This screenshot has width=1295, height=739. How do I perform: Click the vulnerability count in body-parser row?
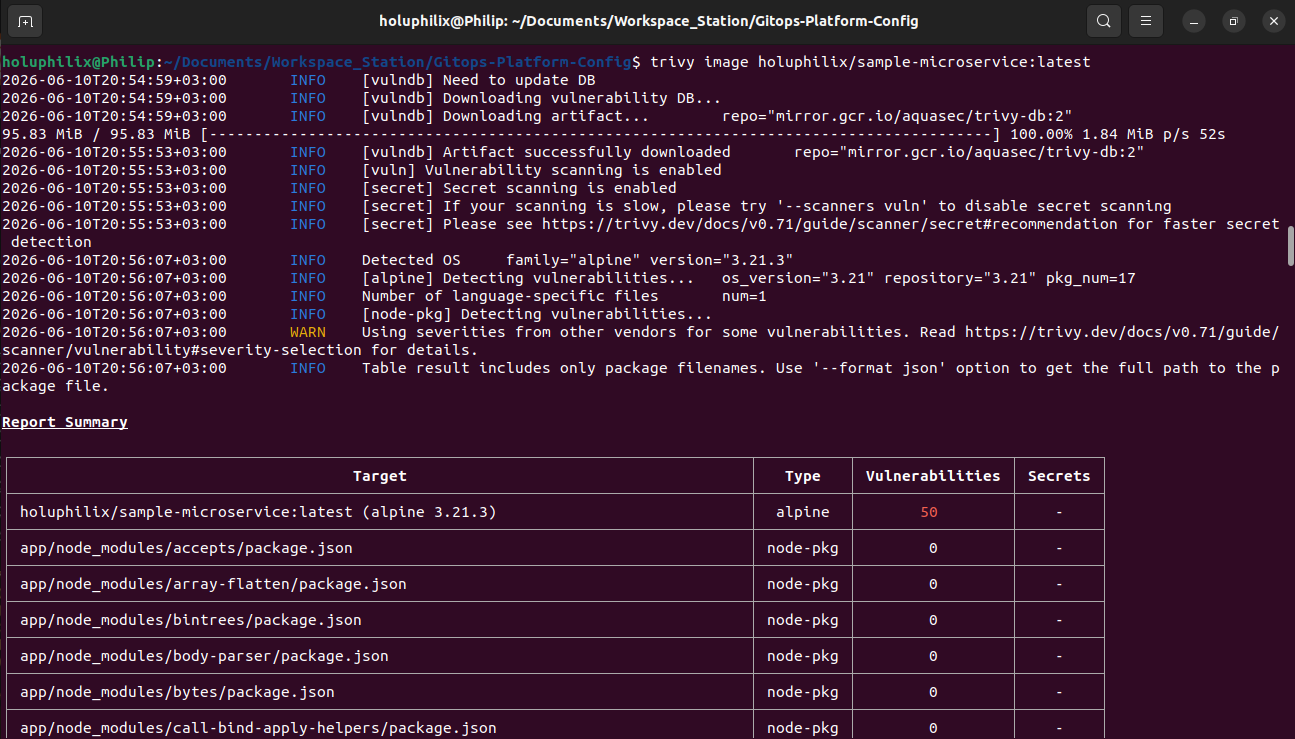pyautogui.click(x=933, y=656)
